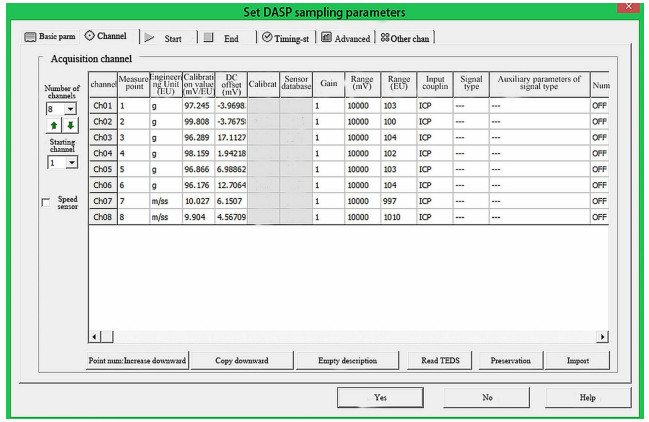Select the Ch02 row header
This screenshot has width=649, height=422.
click(x=103, y=122)
